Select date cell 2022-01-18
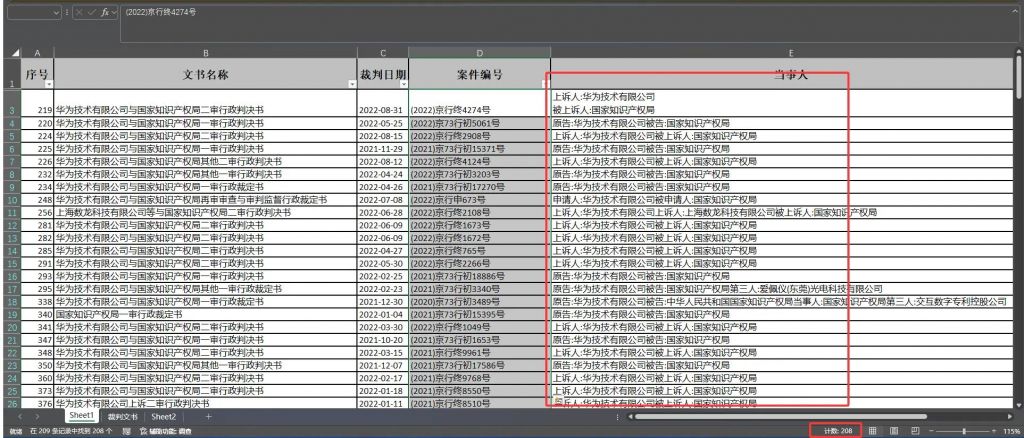Screen dimensions: 1024x438 pyautogui.click(x=383, y=390)
